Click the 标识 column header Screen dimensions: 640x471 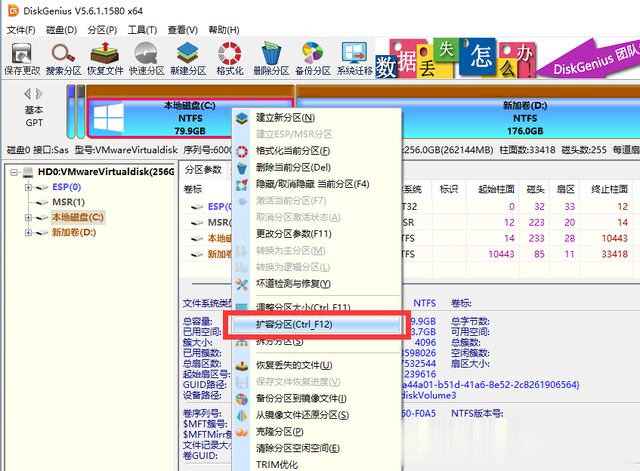(x=449, y=189)
